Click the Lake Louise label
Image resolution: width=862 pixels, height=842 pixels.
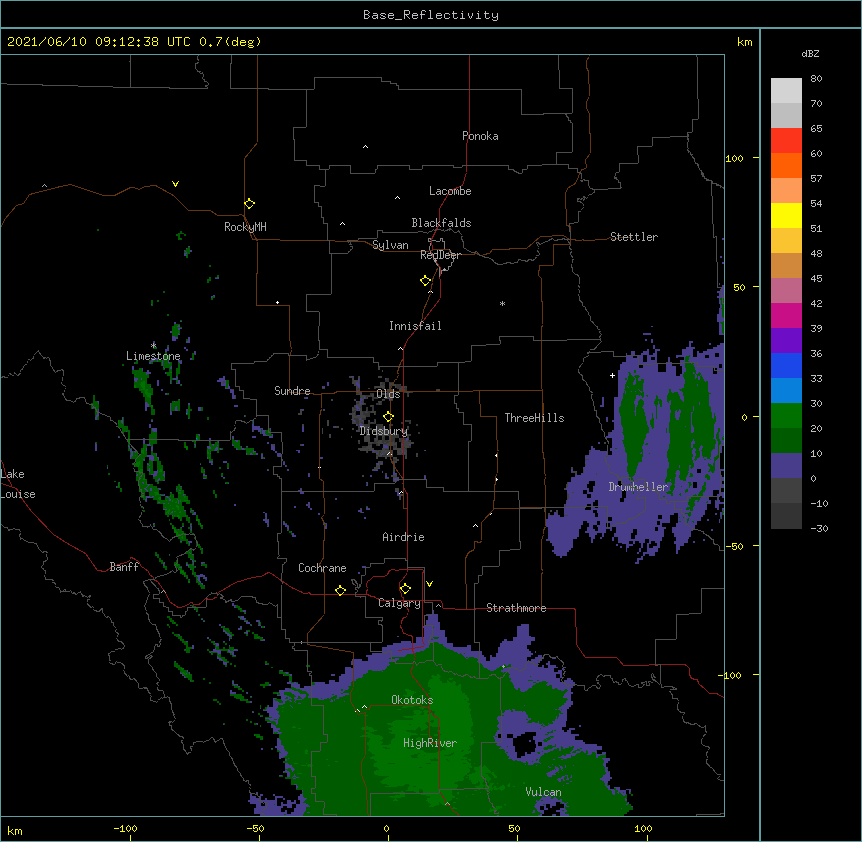click(17, 484)
